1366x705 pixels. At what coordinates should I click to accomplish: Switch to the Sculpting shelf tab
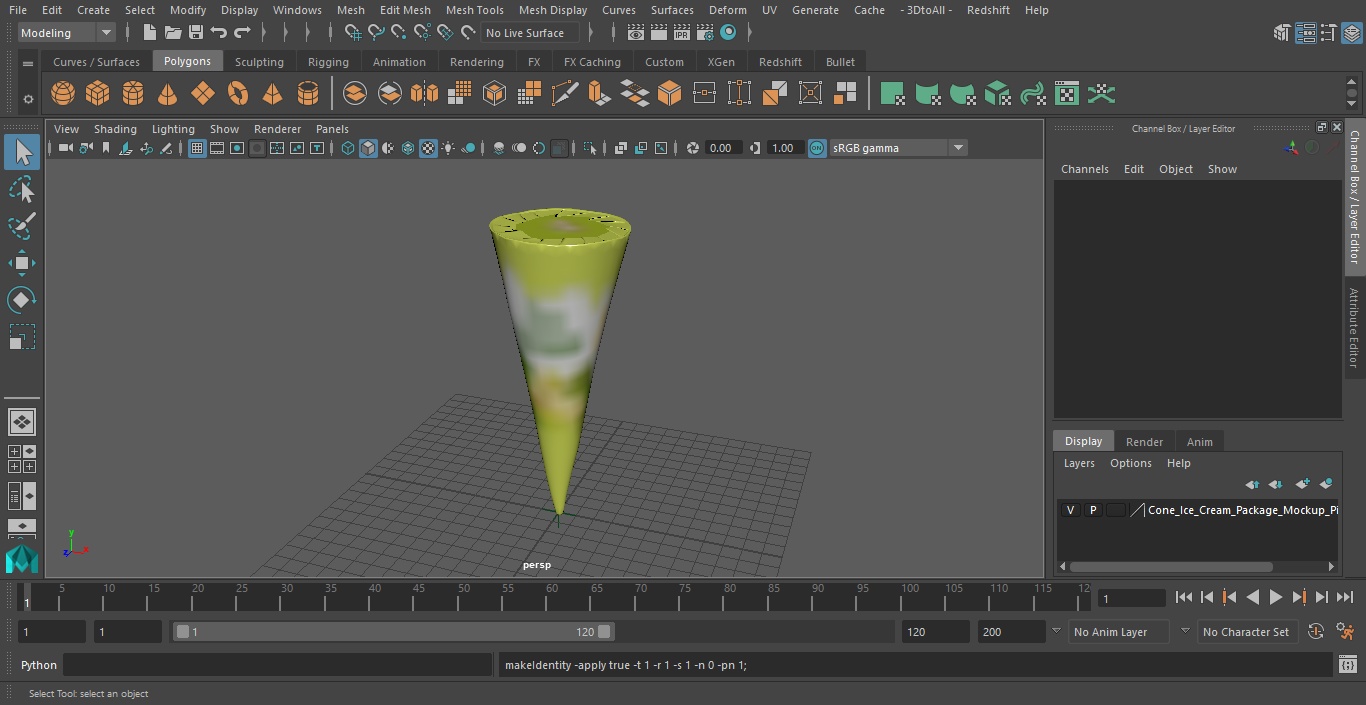click(259, 62)
